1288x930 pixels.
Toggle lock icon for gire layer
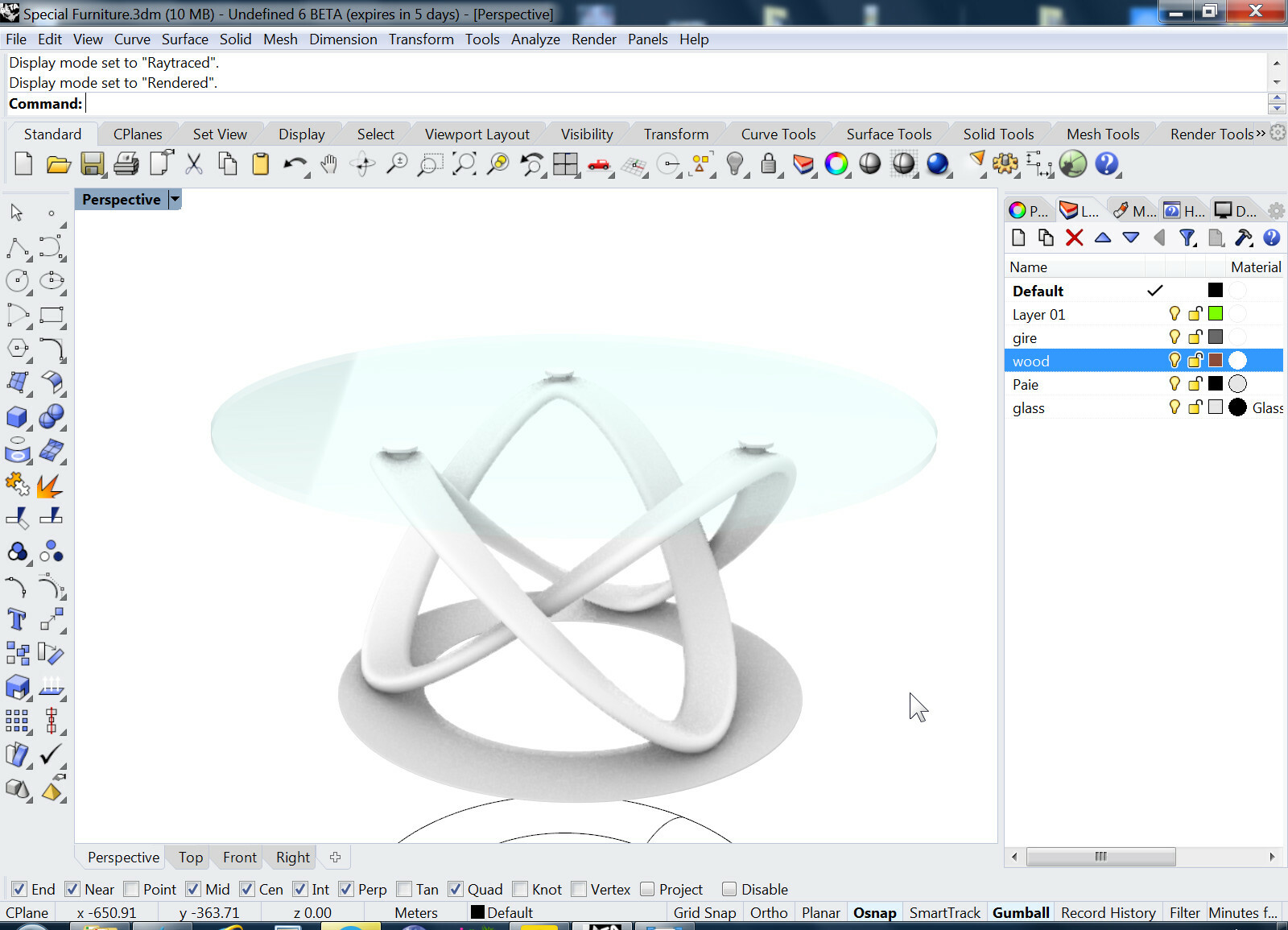pyautogui.click(x=1195, y=337)
